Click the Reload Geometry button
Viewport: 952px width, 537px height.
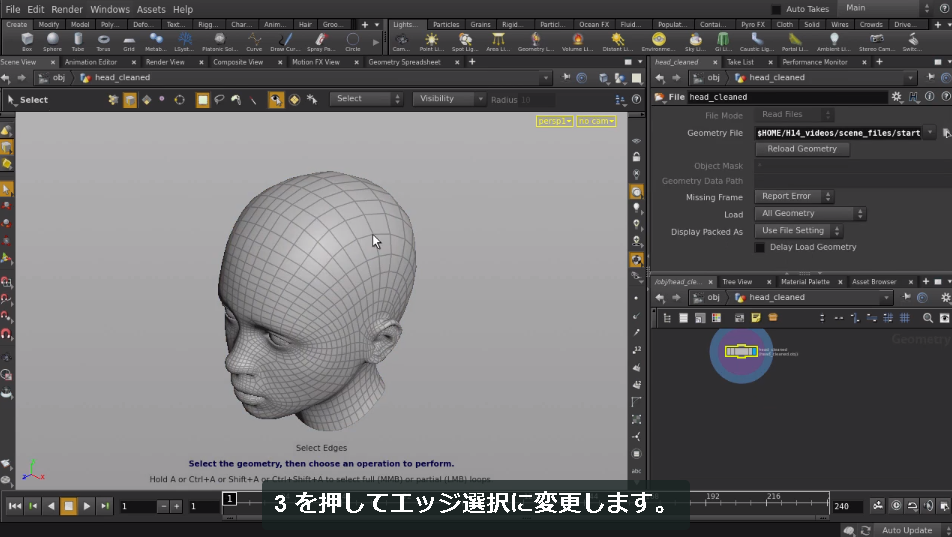tap(801, 149)
